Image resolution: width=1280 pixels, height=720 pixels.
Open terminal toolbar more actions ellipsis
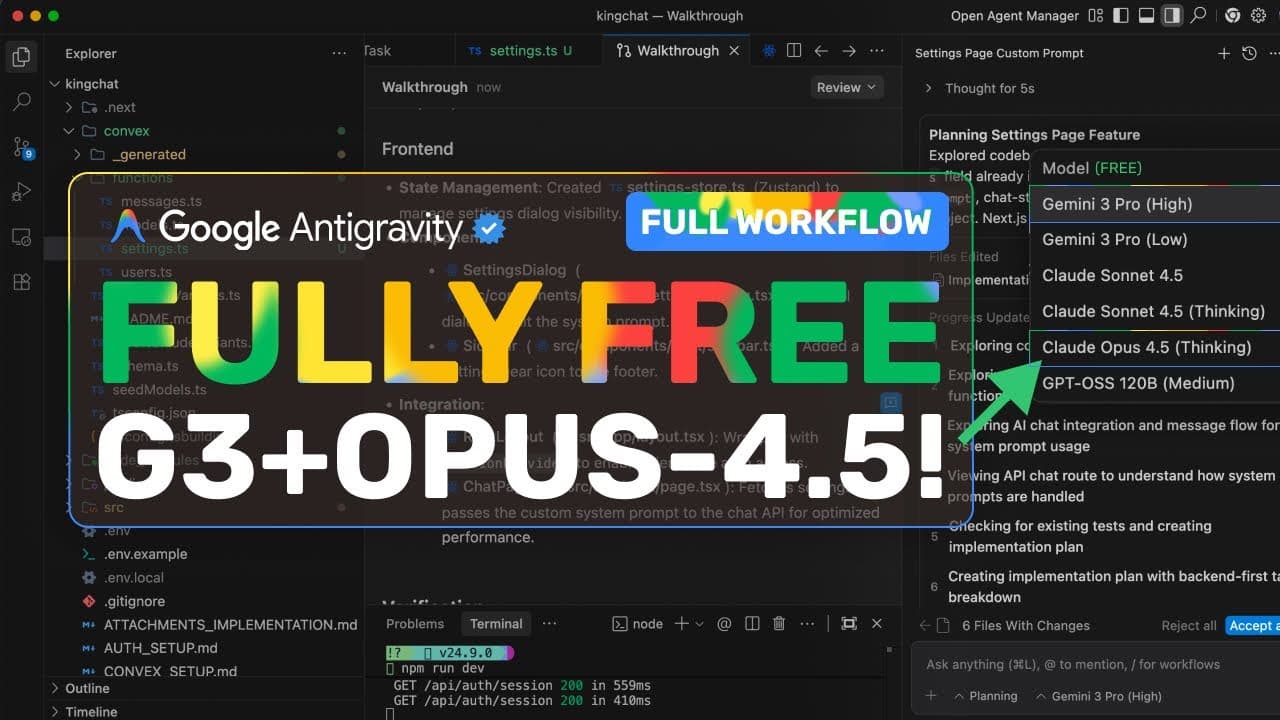(807, 624)
